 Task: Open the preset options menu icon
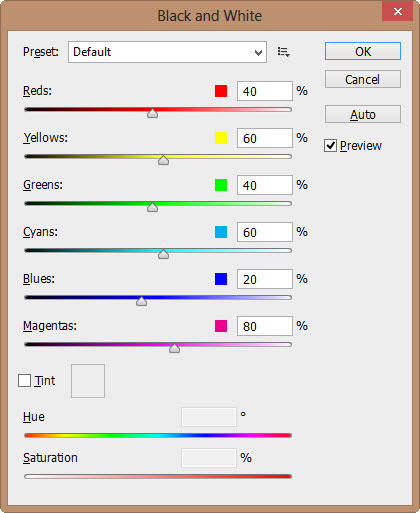(283, 52)
